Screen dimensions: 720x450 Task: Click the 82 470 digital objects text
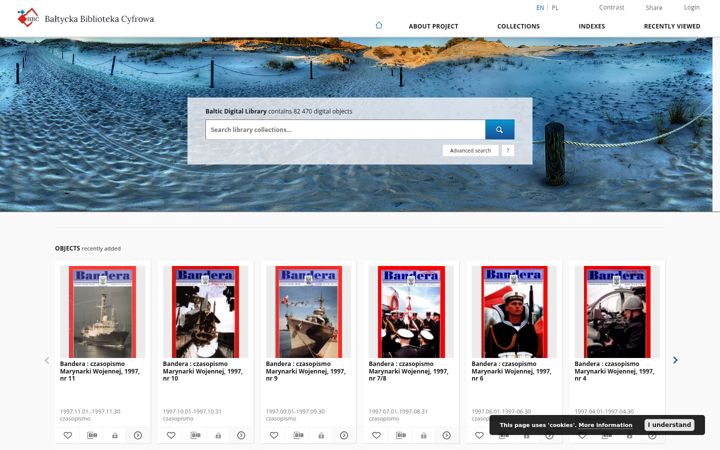[323, 111]
